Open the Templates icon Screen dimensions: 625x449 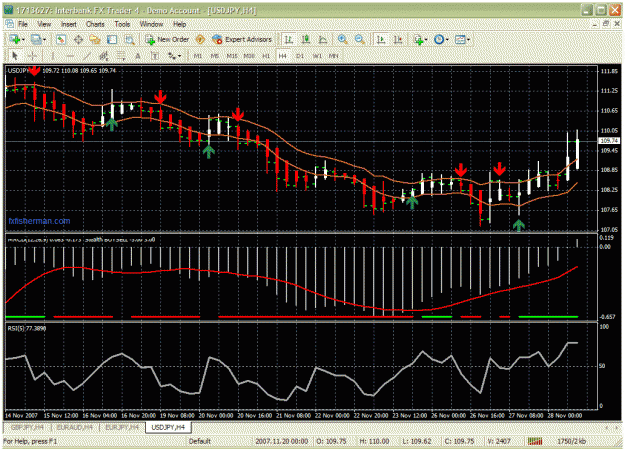click(460, 39)
